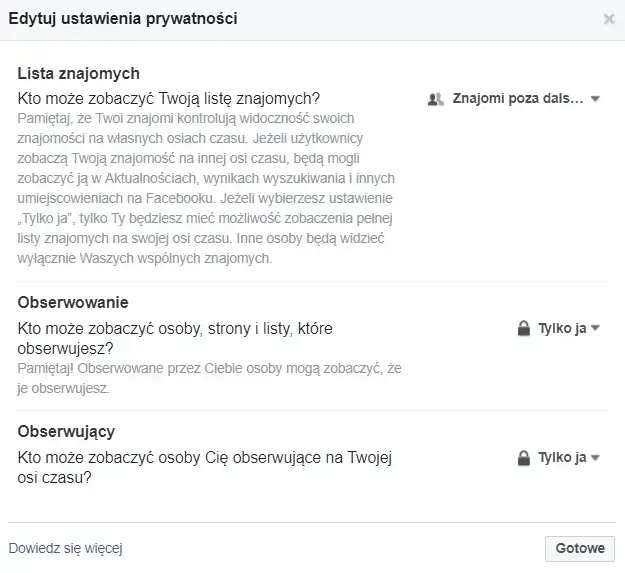Open the Obserwowanie Tylko ja dropdown
This screenshot has height=573, width=625.
[558, 328]
